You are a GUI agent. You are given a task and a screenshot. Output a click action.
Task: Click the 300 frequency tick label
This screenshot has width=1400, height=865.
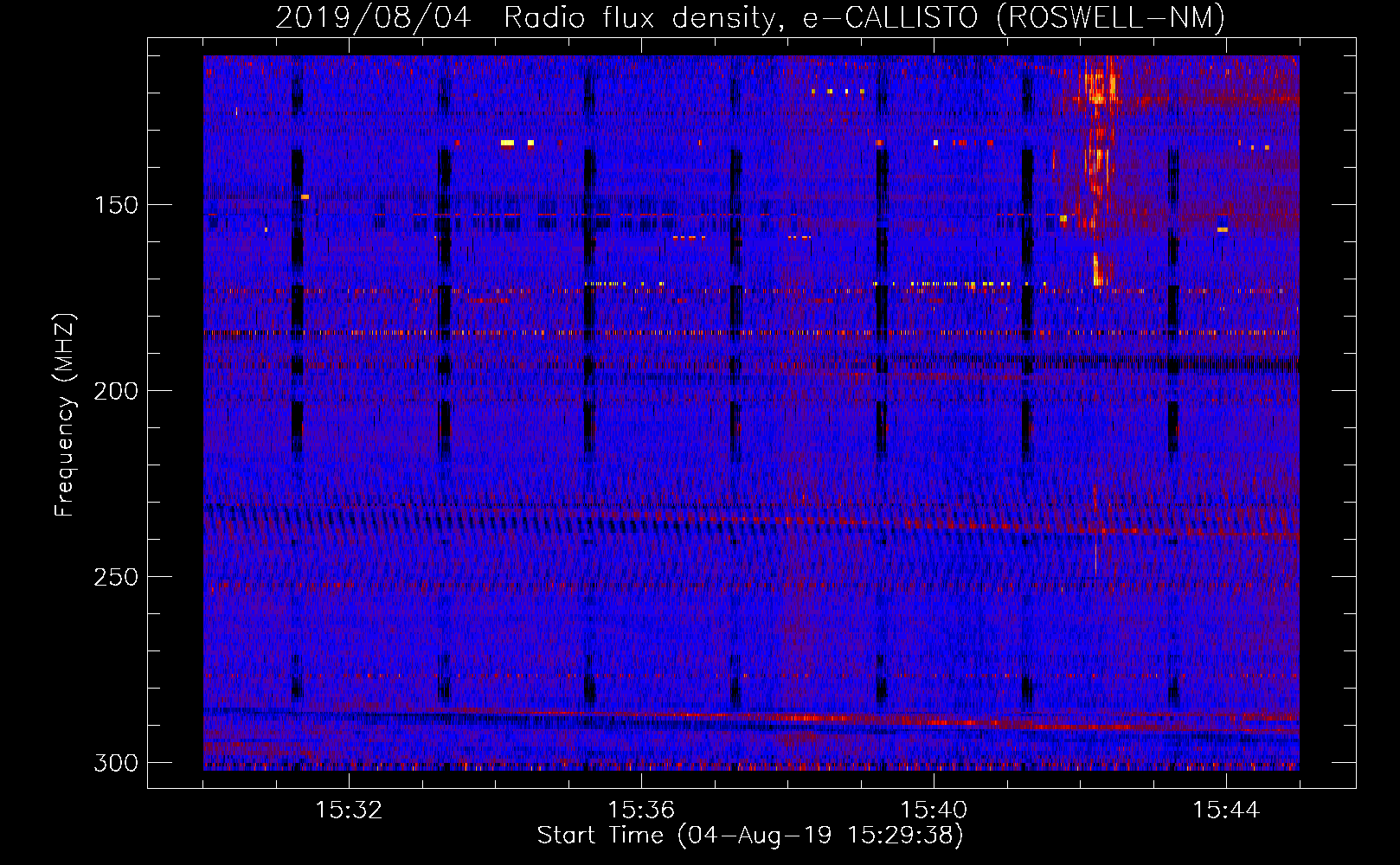(x=116, y=763)
